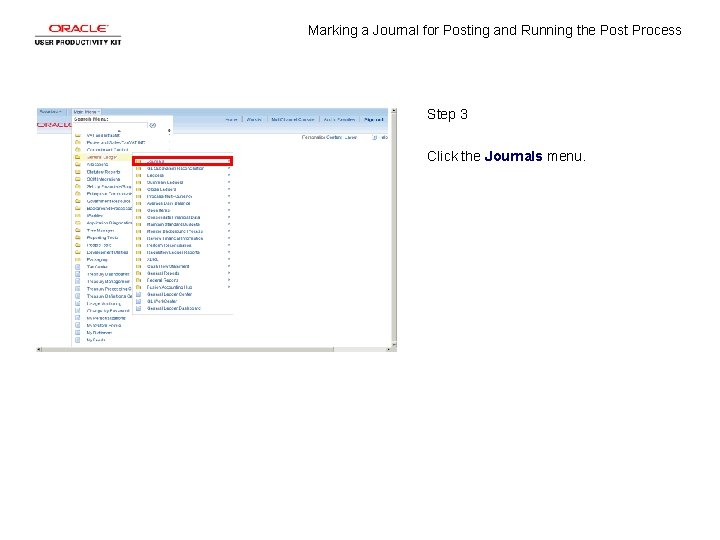Click the page icon beside General Ledger Center
The width and height of the screenshot is (720, 540).
pos(138,294)
